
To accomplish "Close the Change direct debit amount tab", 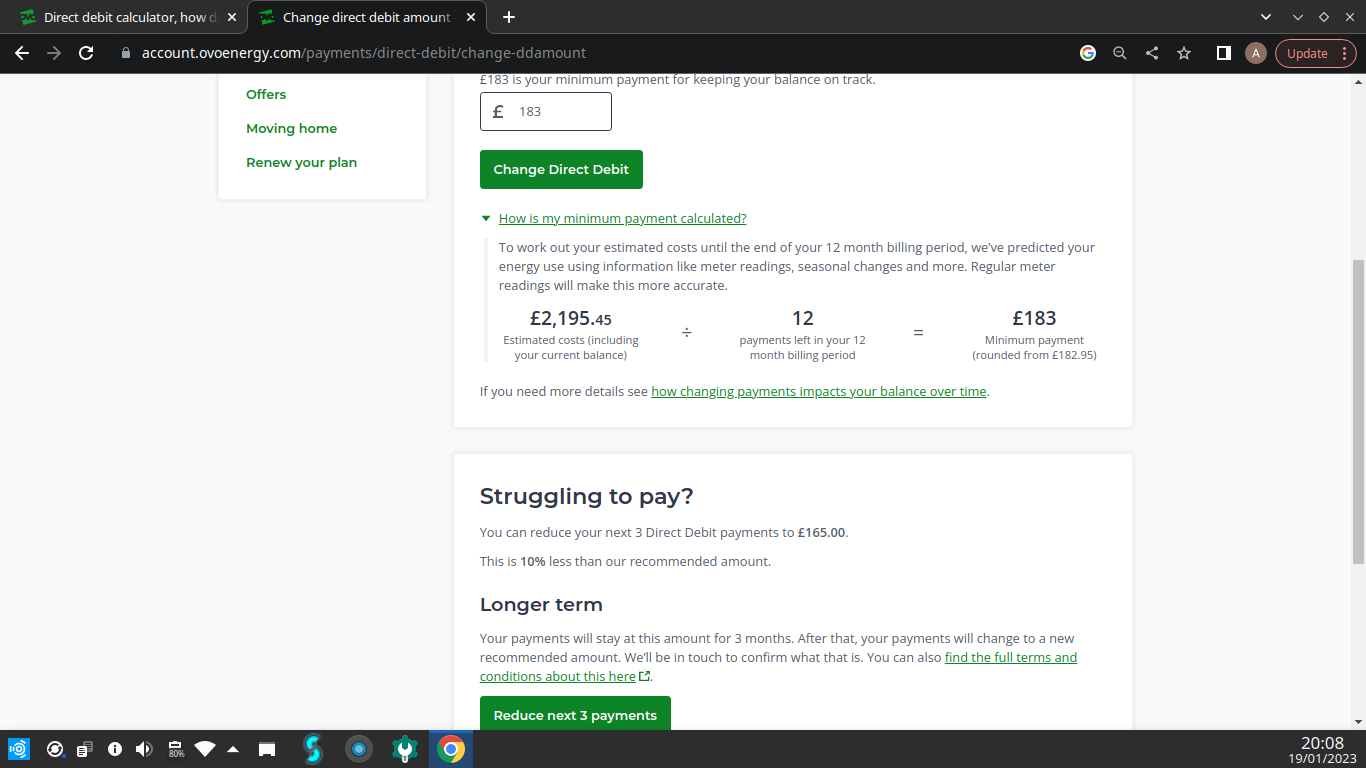I will 470,18.
